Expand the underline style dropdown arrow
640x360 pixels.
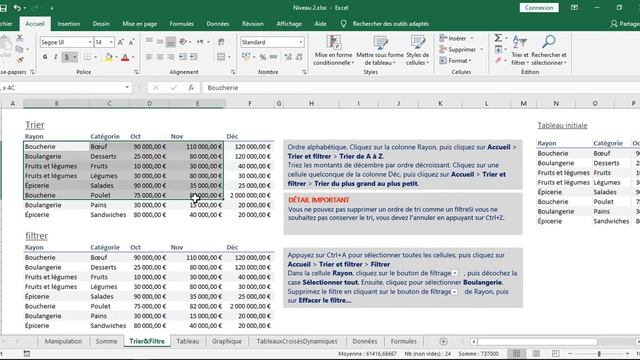(74, 57)
